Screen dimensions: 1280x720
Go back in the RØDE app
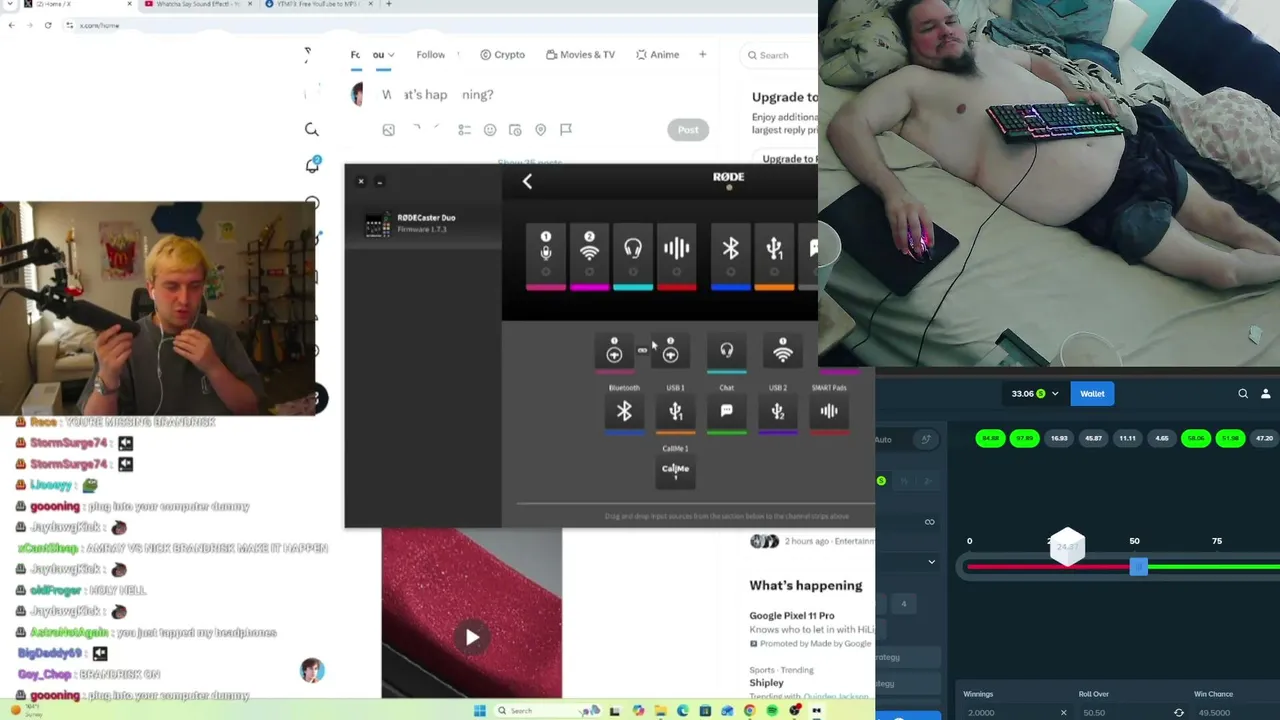[x=527, y=181]
